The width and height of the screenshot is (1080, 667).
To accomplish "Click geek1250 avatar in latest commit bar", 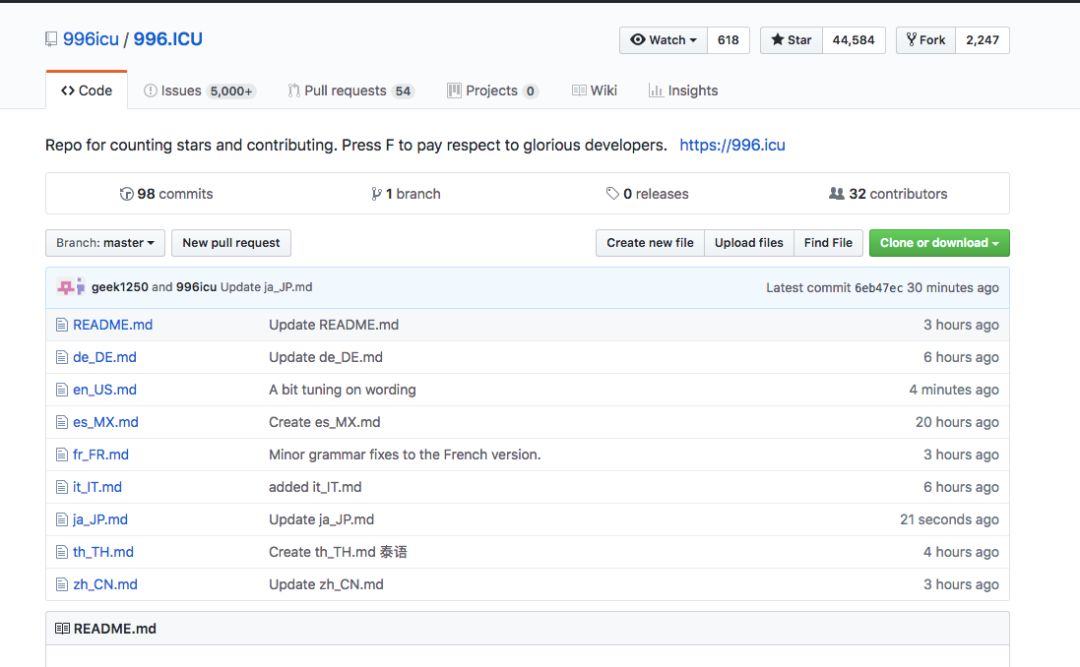I will (67, 287).
